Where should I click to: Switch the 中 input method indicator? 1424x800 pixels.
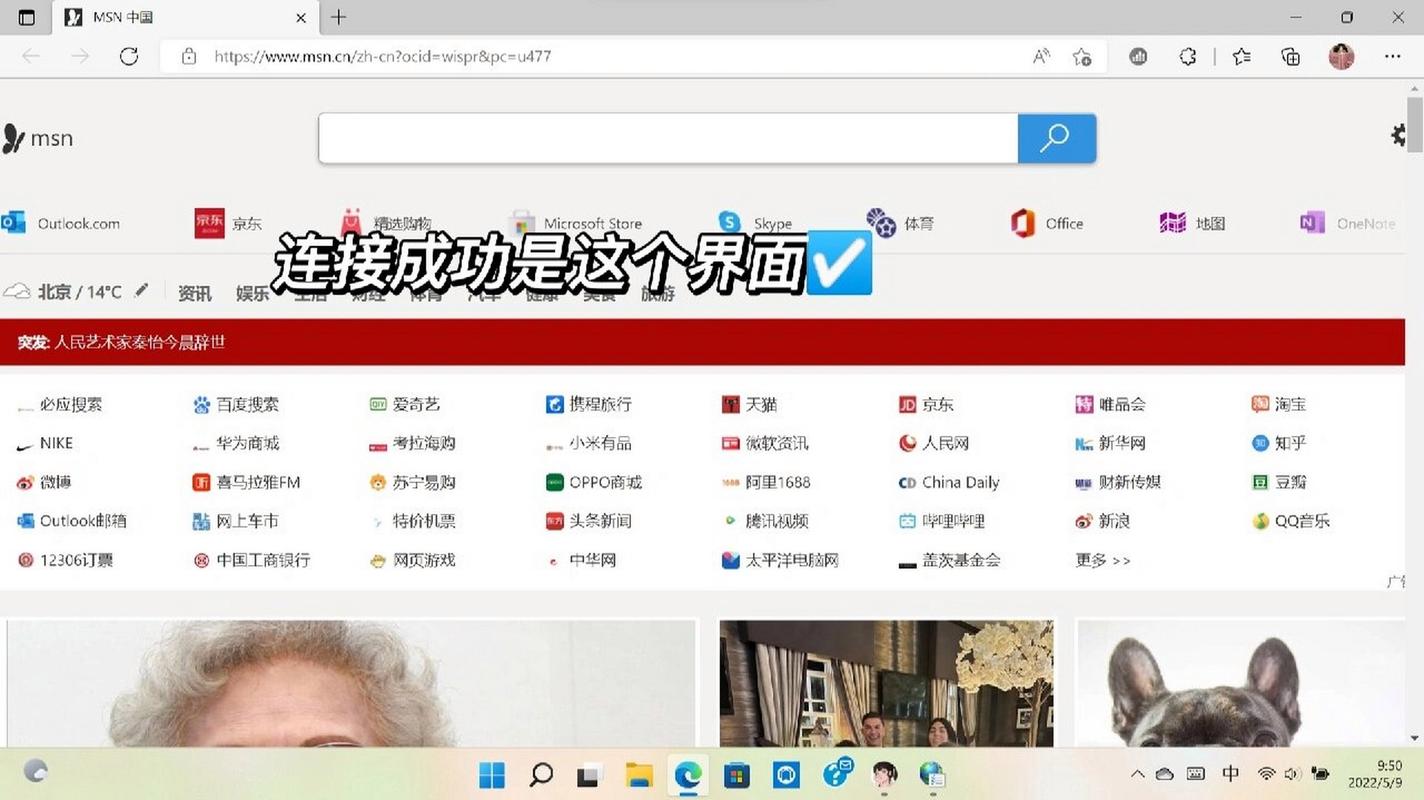1231,774
